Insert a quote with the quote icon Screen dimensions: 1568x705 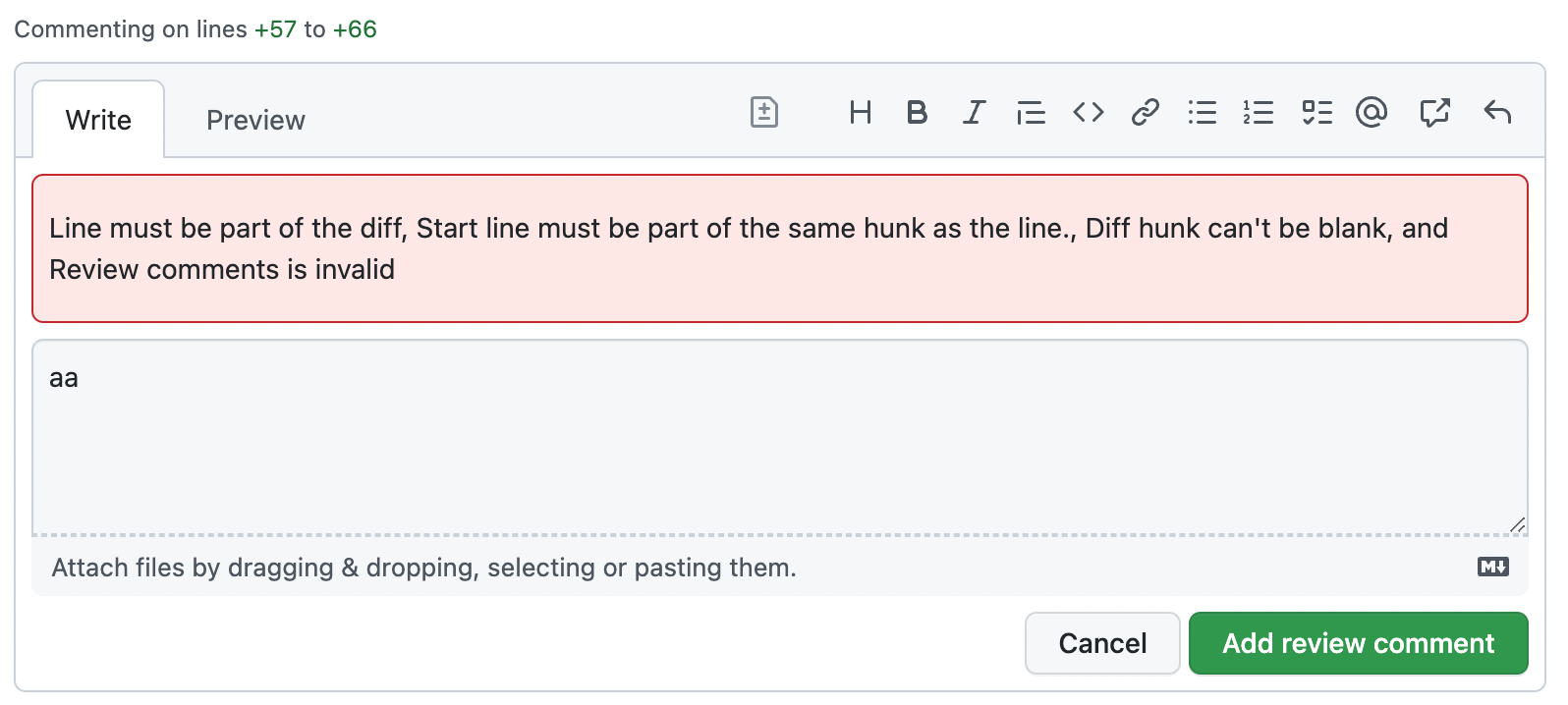[1031, 113]
